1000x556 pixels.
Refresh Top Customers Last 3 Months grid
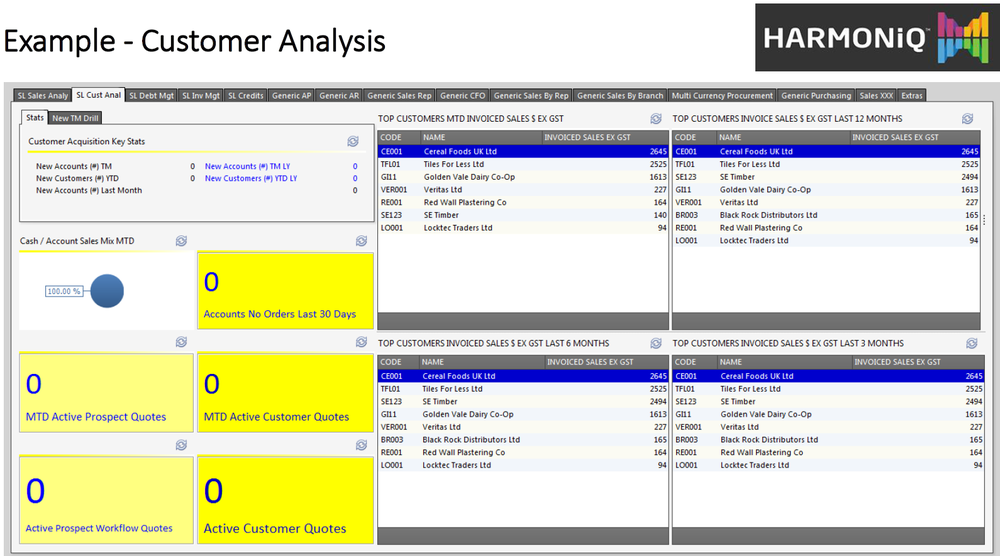pos(971,344)
